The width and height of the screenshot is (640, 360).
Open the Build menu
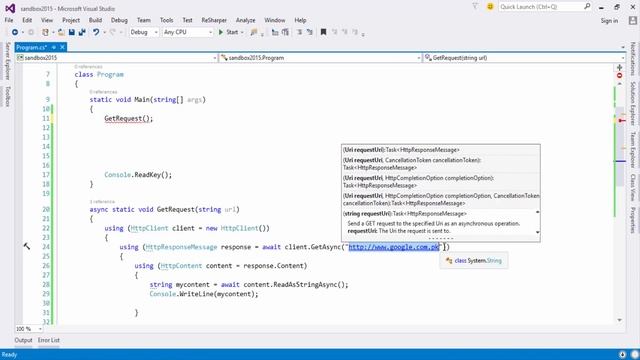(x=95, y=20)
